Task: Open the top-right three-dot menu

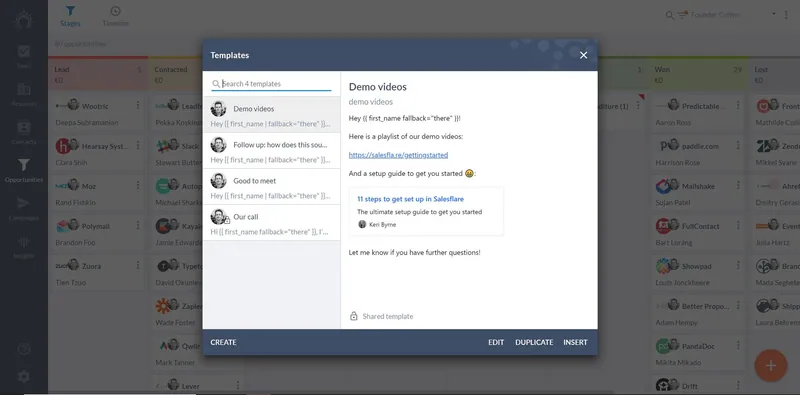Action: click(x=786, y=15)
